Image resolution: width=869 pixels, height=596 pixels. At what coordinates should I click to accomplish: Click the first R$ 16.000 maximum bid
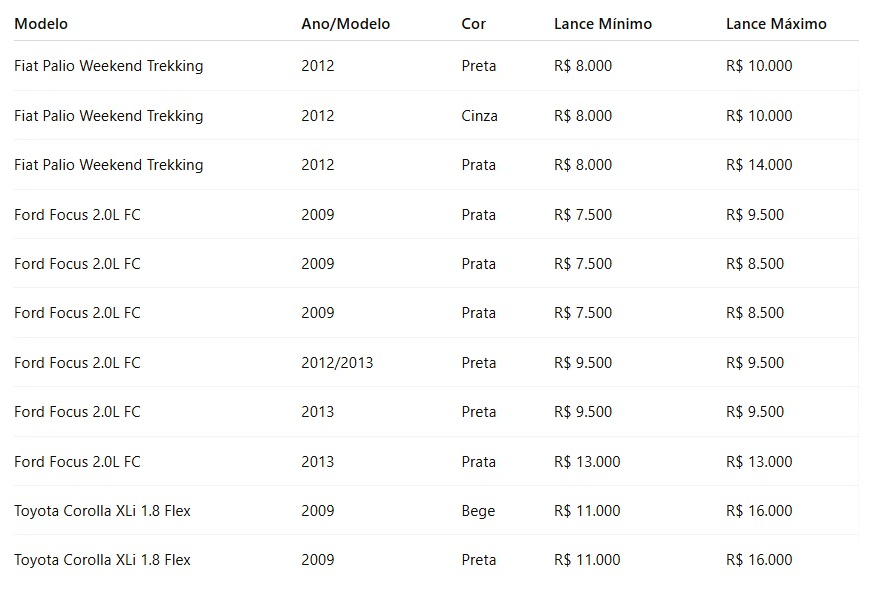pos(759,511)
